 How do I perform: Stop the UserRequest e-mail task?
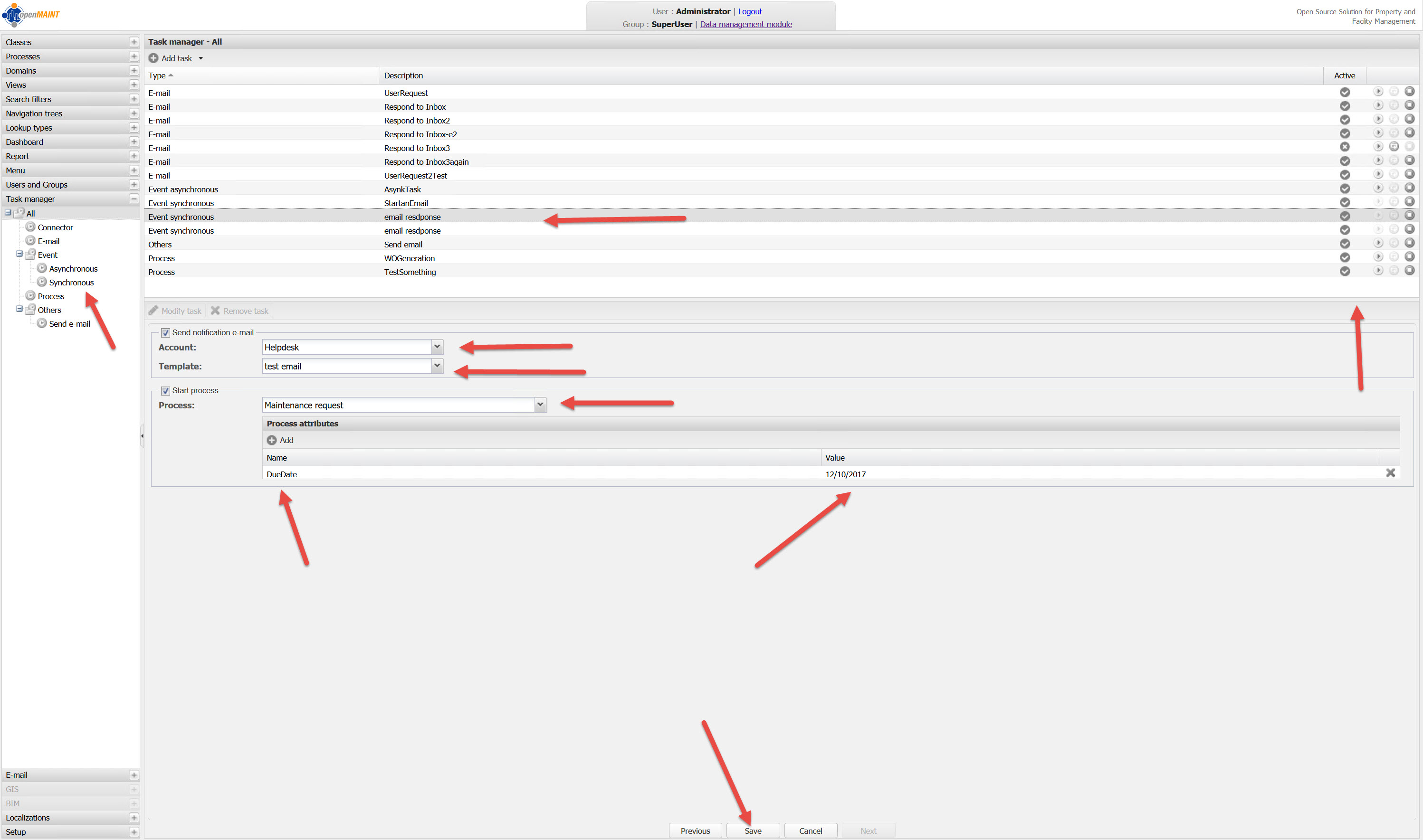tap(1409, 92)
